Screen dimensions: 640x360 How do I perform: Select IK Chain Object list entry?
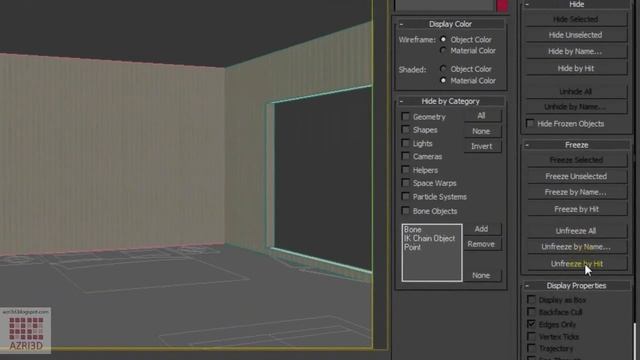(429, 238)
